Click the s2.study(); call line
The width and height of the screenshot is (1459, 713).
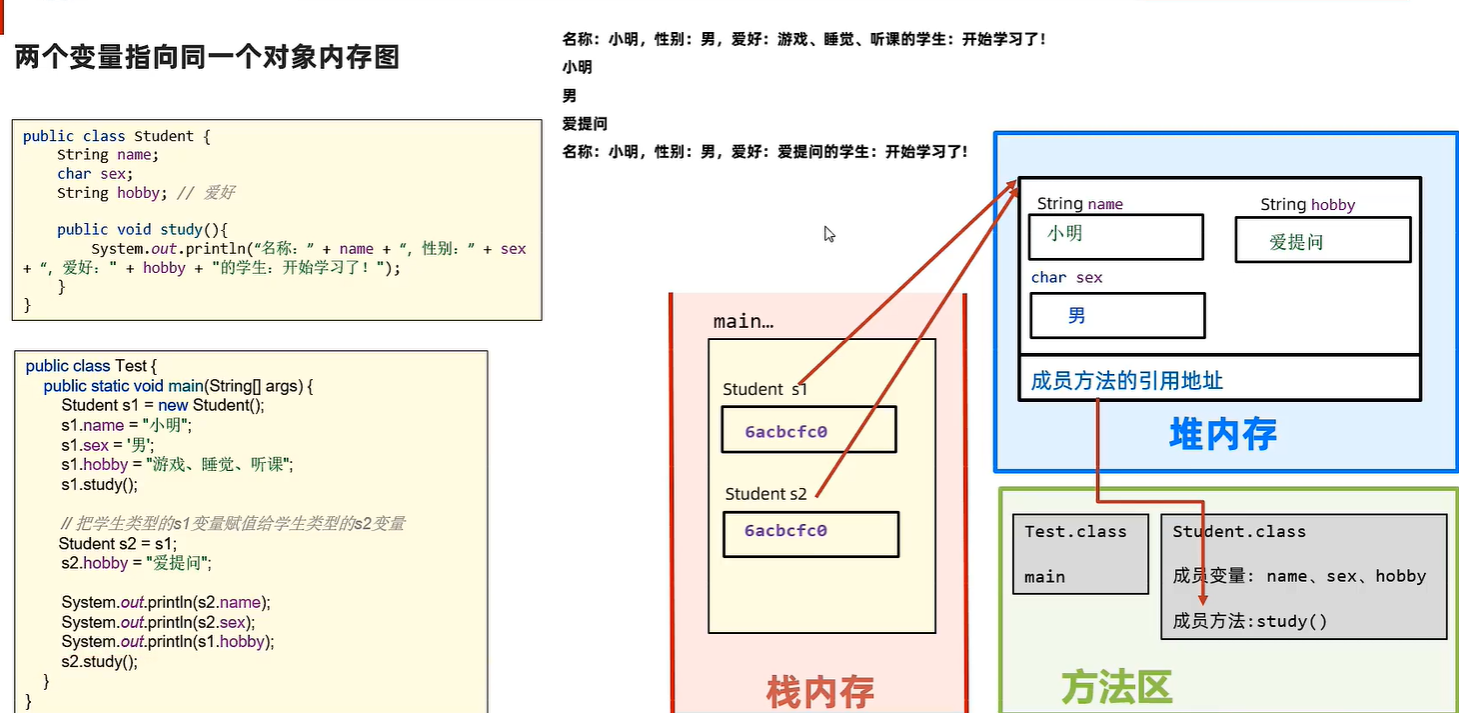click(100, 662)
